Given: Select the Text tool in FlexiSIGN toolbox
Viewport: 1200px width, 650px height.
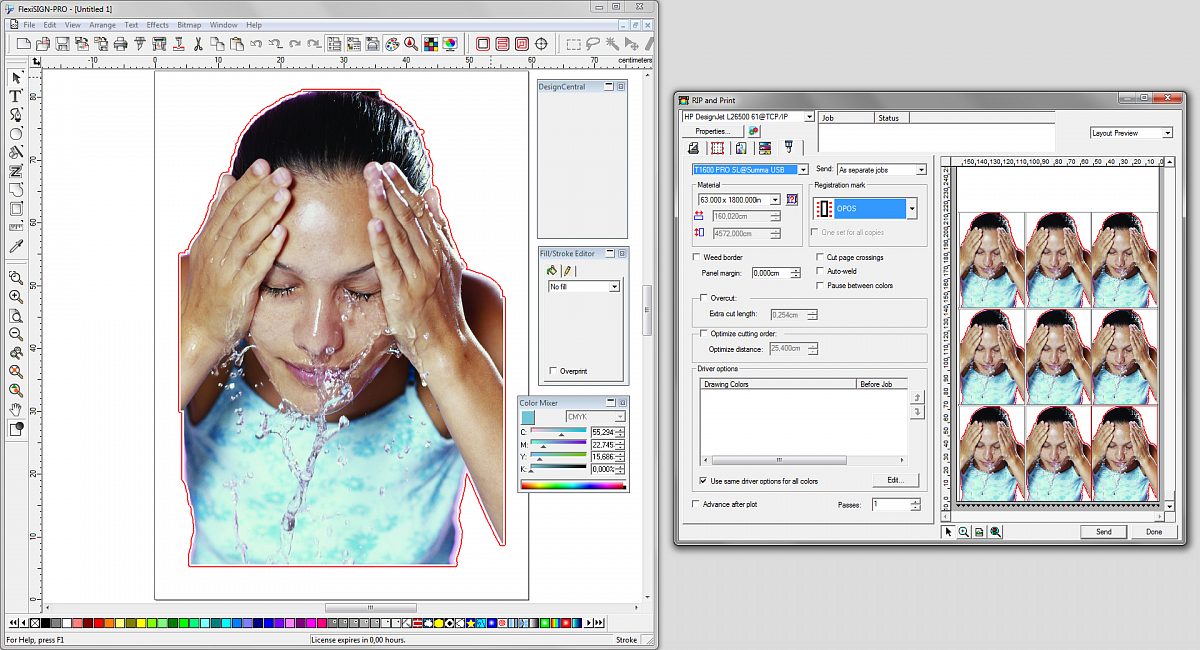Looking at the screenshot, I should pos(16,96).
